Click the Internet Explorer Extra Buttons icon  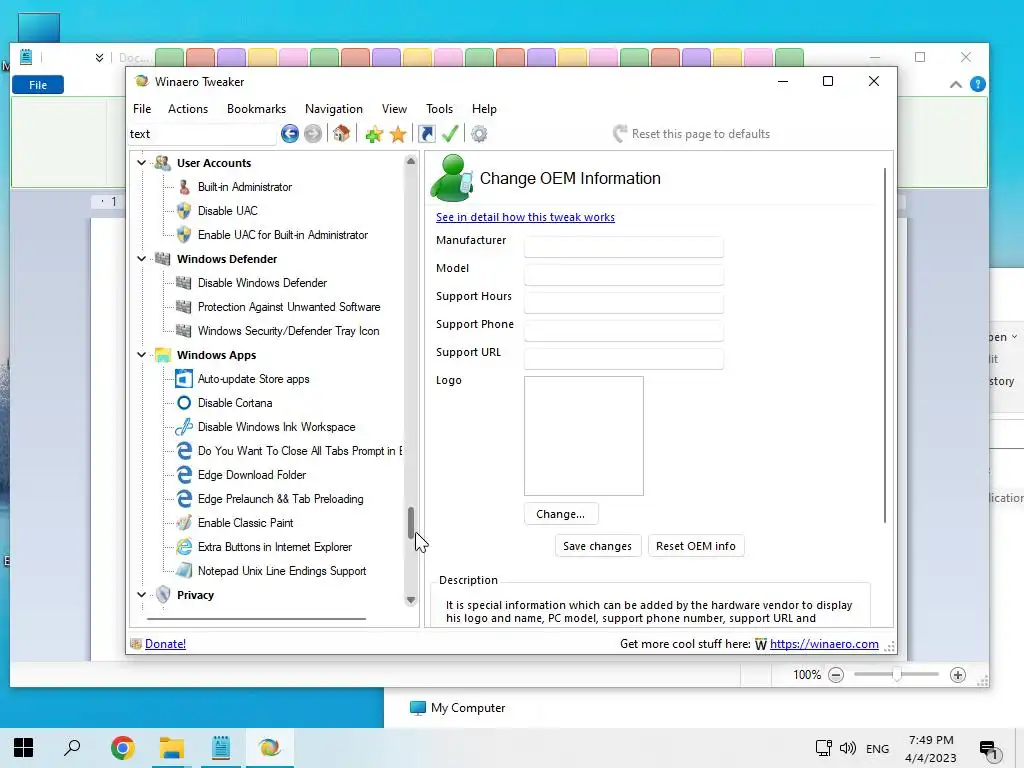point(184,547)
